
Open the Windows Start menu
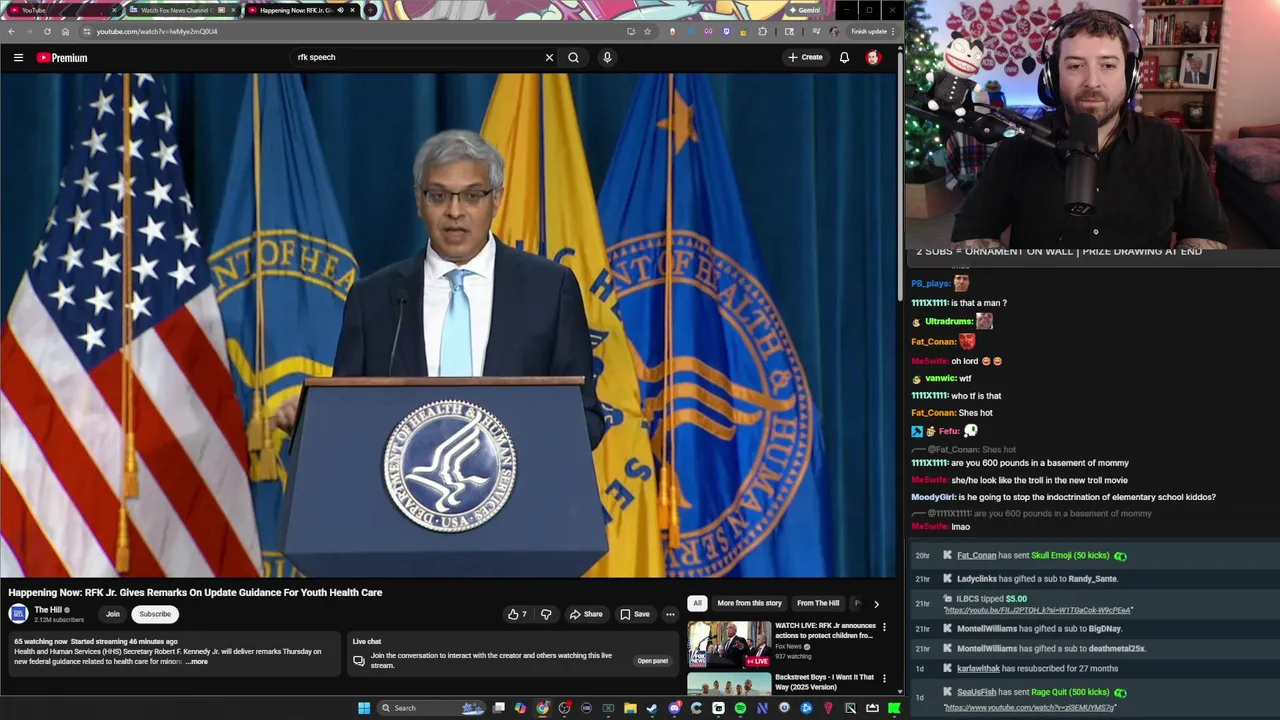tap(364, 708)
